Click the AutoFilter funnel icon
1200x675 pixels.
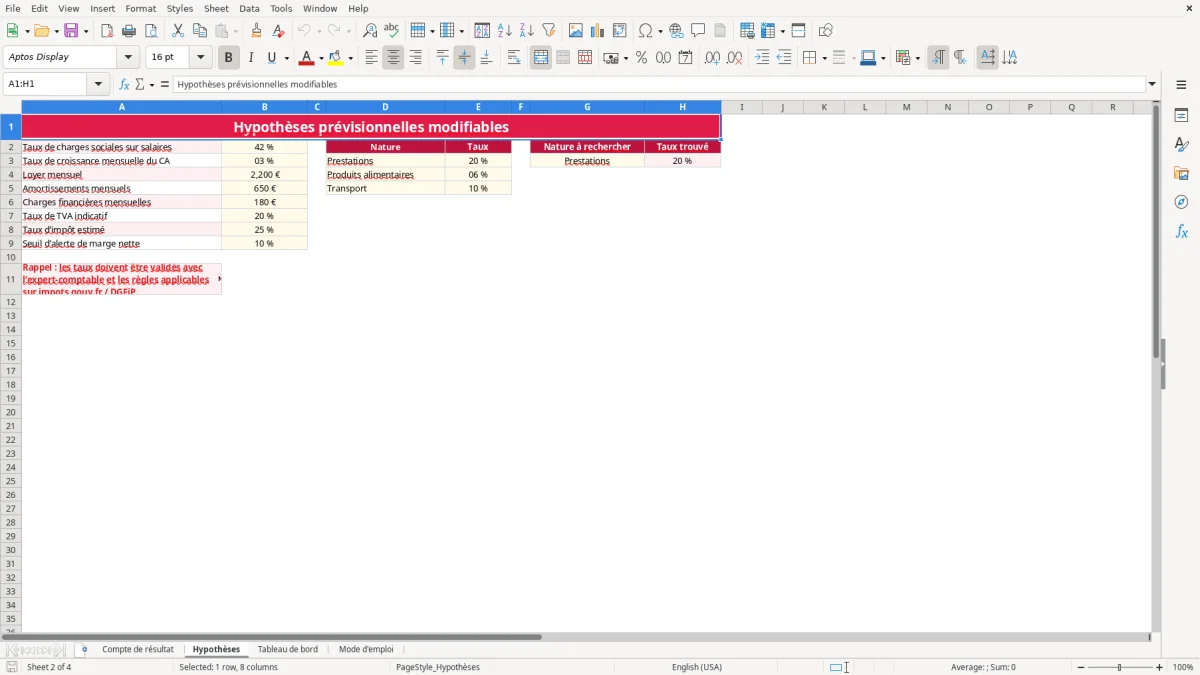pos(549,31)
